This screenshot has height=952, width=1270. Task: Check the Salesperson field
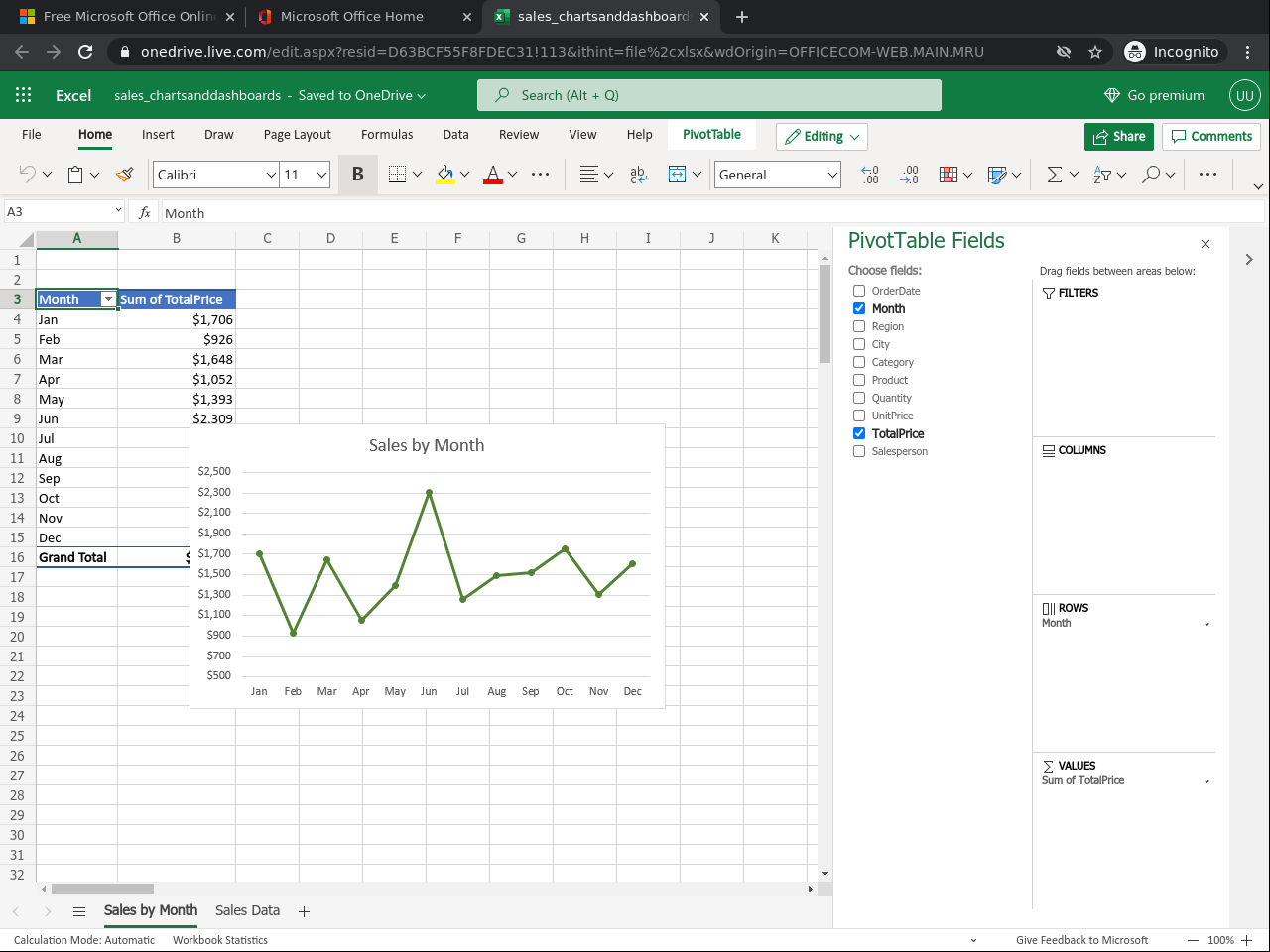coord(859,451)
